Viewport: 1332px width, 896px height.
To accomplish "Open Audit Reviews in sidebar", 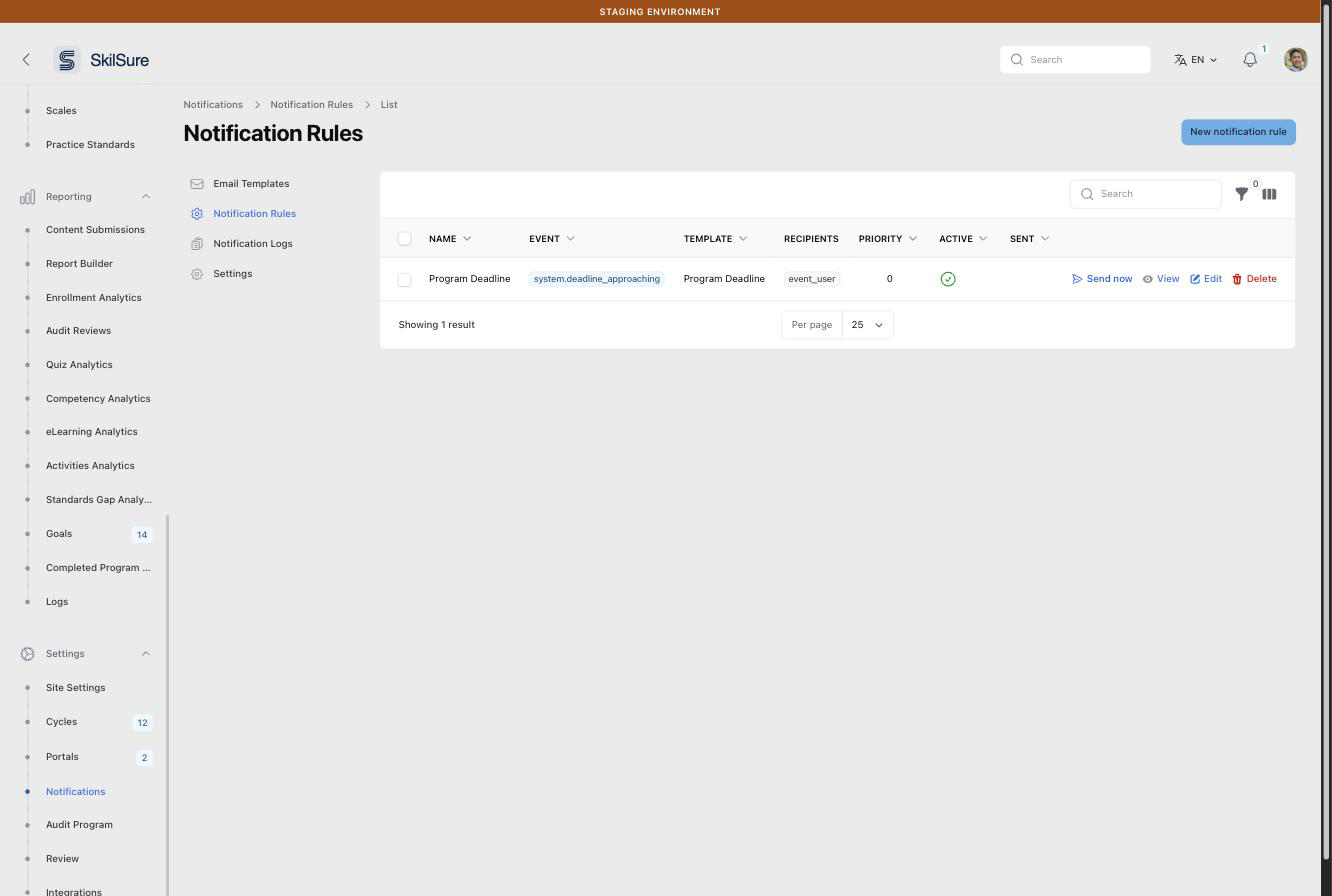I will (x=78, y=331).
